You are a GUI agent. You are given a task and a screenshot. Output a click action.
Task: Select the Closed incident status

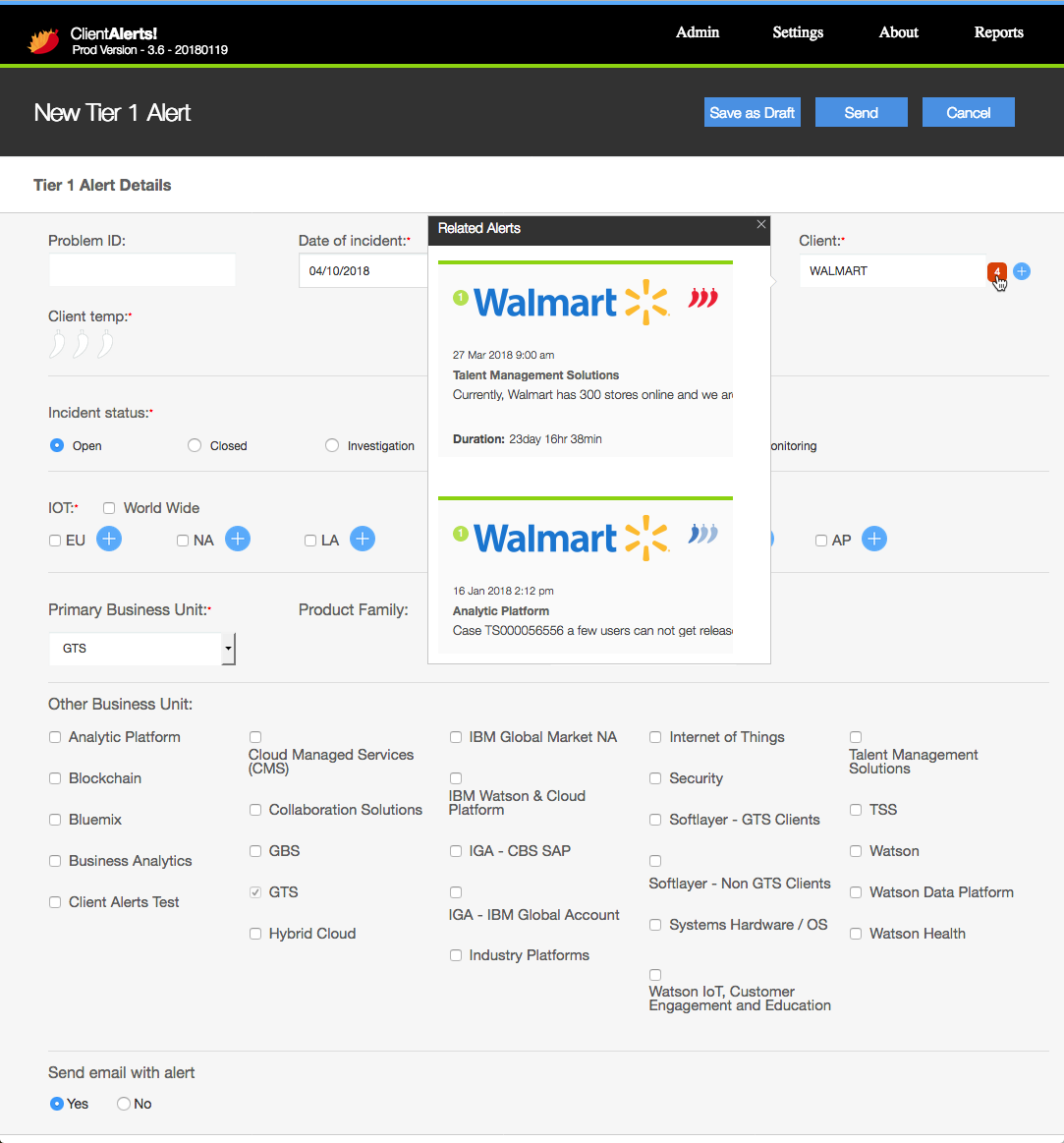tap(194, 445)
